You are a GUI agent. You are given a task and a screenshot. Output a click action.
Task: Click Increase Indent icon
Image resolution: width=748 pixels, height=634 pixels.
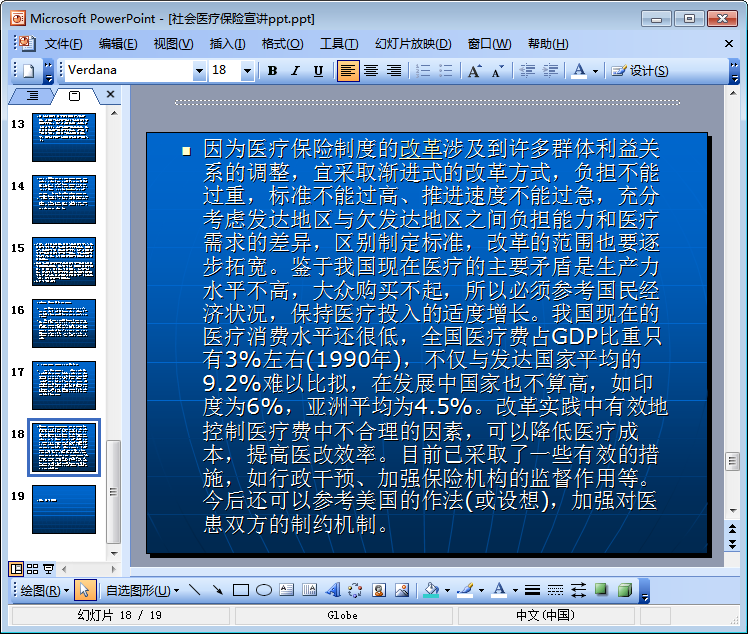point(550,71)
